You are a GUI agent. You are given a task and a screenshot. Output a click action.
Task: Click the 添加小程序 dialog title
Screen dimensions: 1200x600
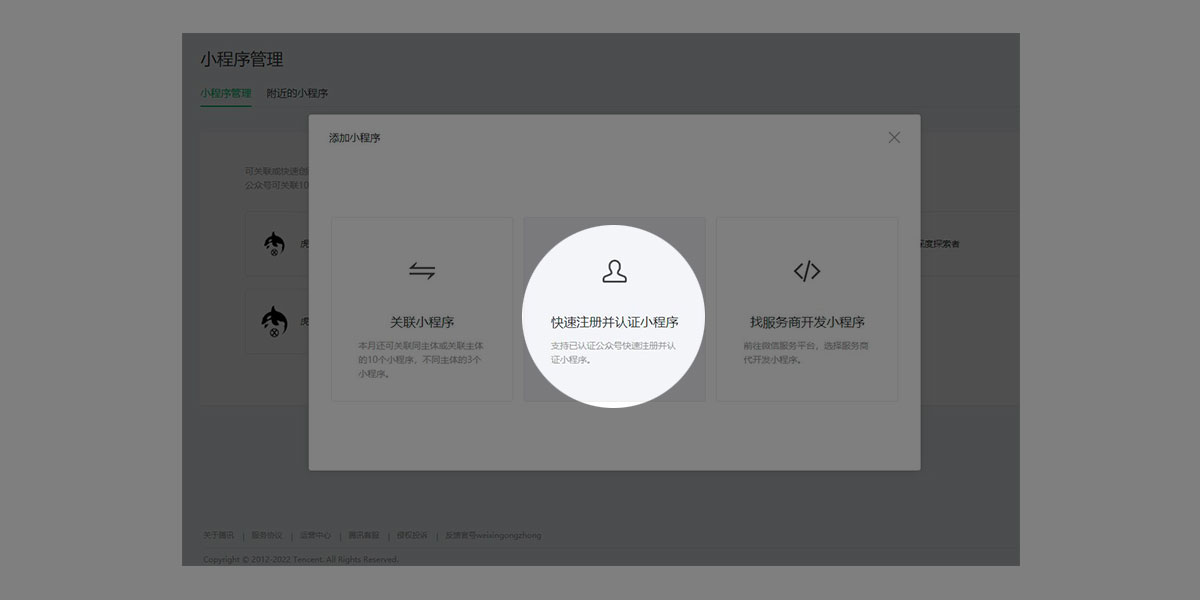coord(354,138)
